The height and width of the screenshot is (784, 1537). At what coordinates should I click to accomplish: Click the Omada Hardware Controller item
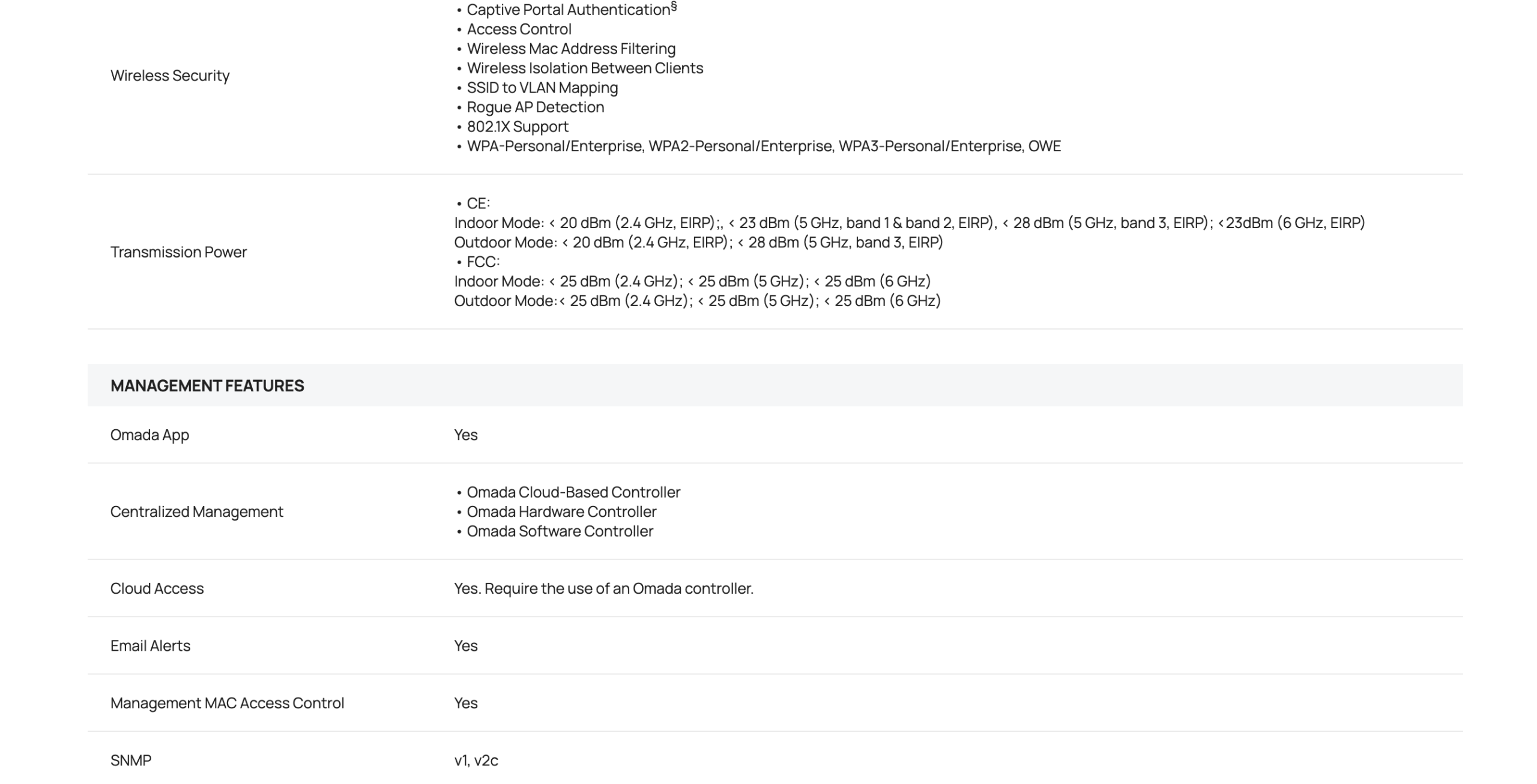click(561, 511)
